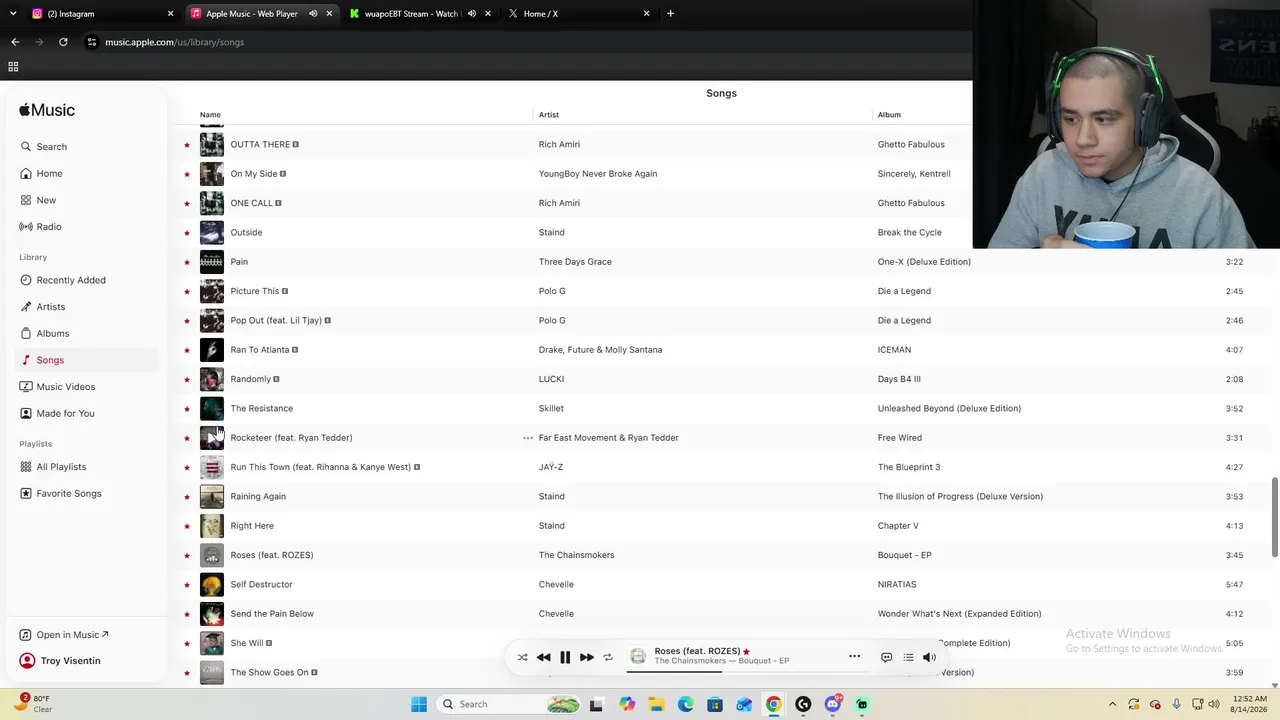Open All Playlists in the sidebar
1280x720 pixels.
(x=88, y=467)
